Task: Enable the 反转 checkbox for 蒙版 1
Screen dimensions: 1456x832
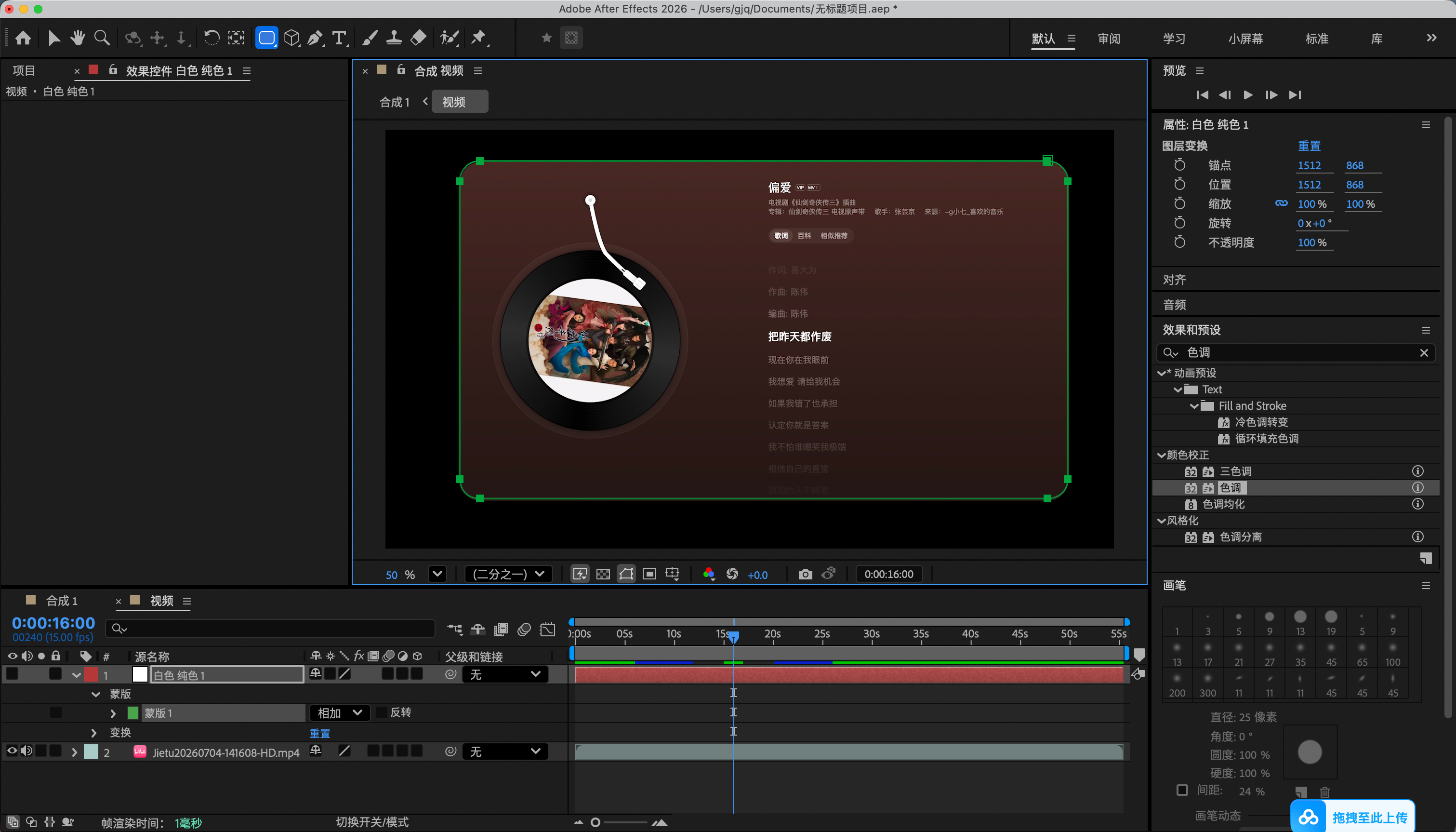Action: click(383, 712)
